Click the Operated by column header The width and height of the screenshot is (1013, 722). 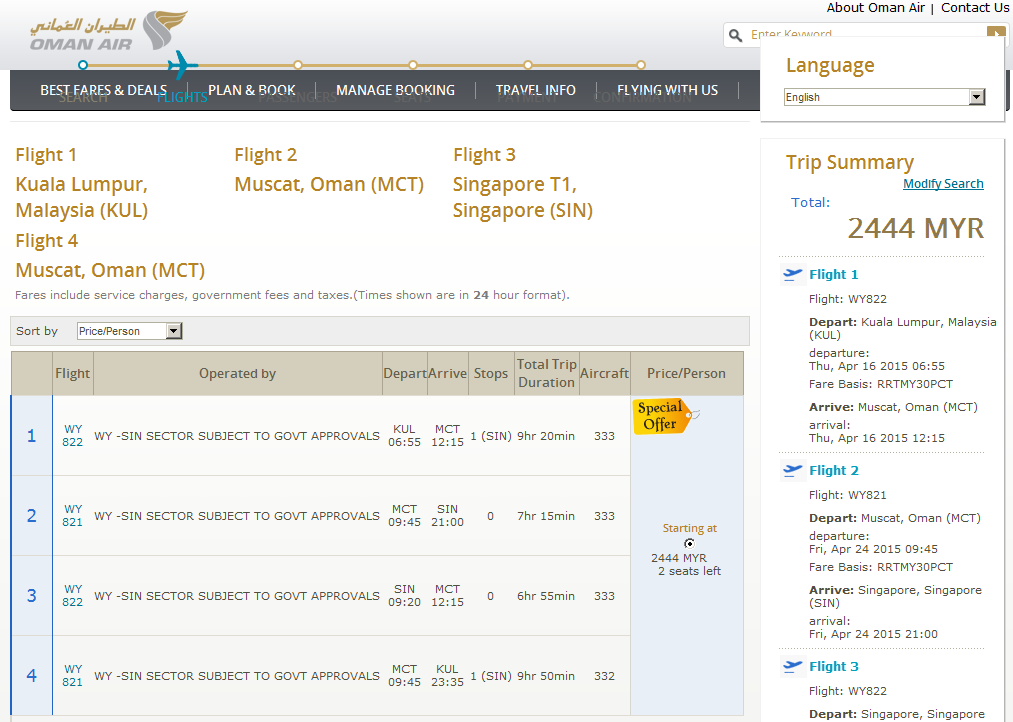point(237,373)
